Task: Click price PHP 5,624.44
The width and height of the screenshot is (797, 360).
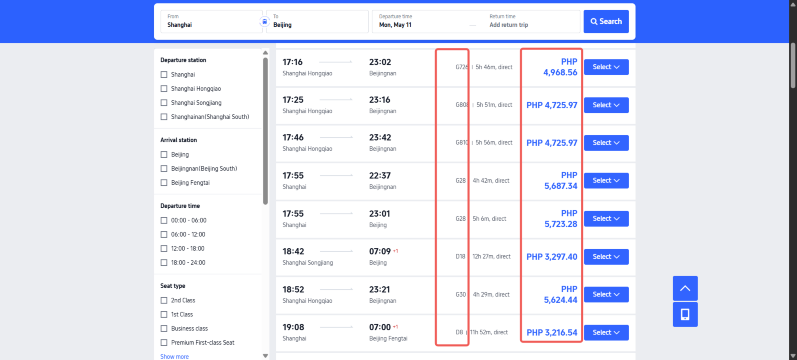Action: pyautogui.click(x=560, y=294)
